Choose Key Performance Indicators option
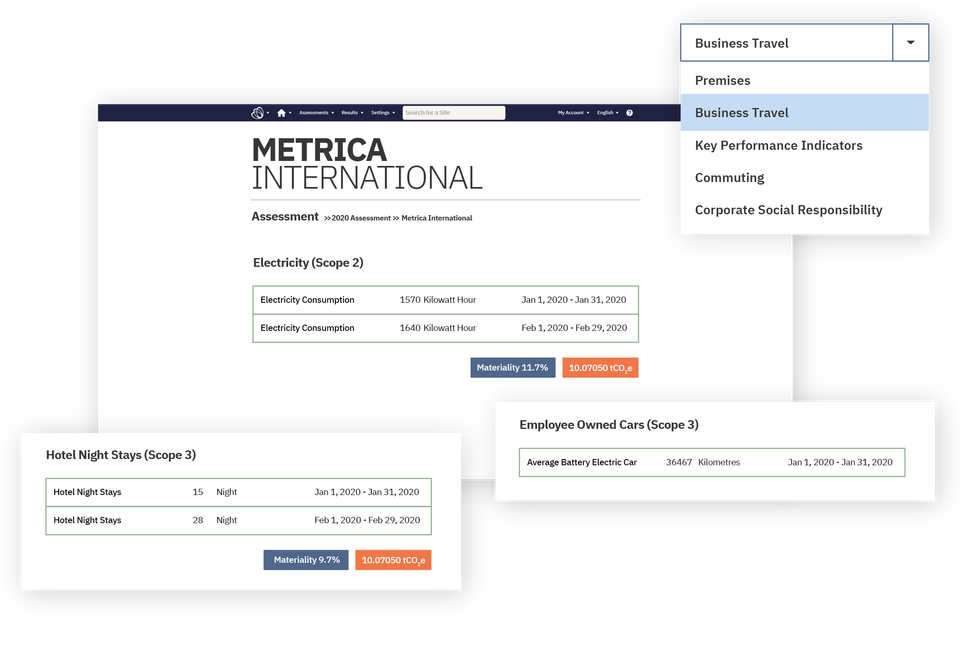960x651 pixels. [x=778, y=145]
